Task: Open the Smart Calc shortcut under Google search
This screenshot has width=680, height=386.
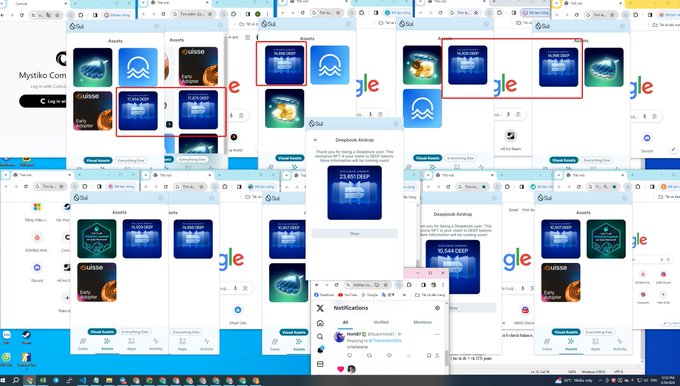Action: click(238, 314)
